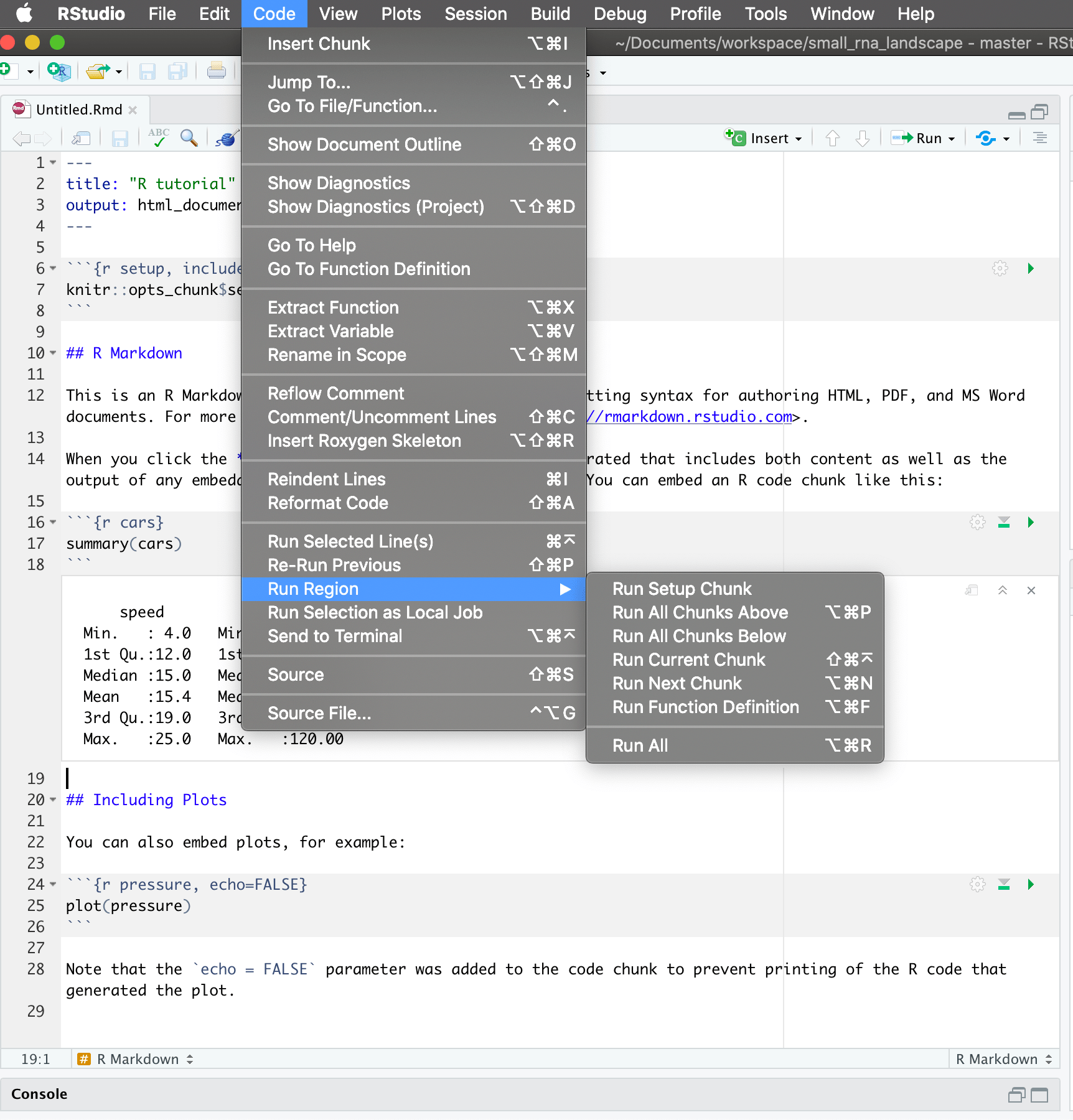Run the pressure chunk with its green arrow

1031,884
